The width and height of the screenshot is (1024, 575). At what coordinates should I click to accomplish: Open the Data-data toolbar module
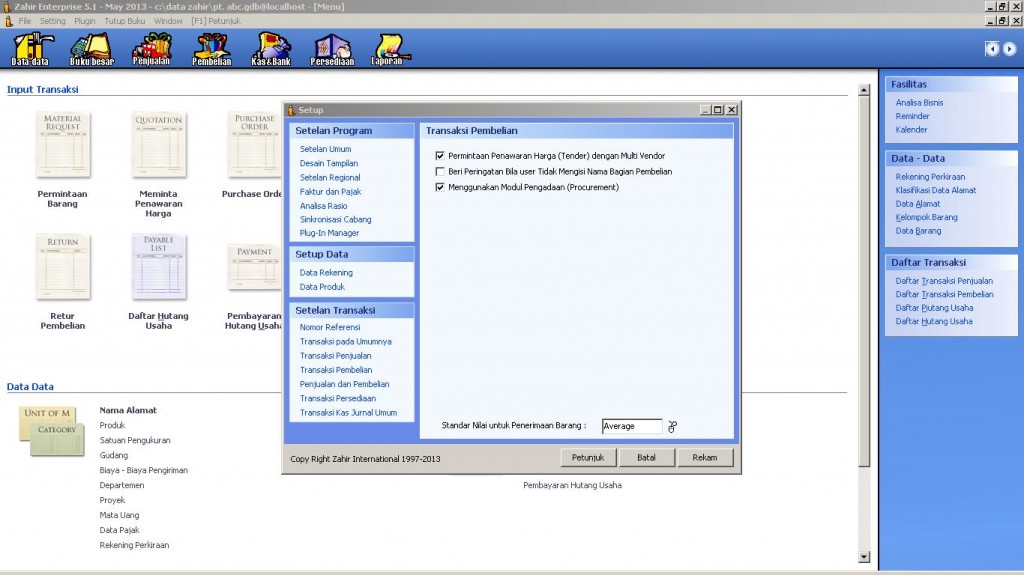[30, 48]
